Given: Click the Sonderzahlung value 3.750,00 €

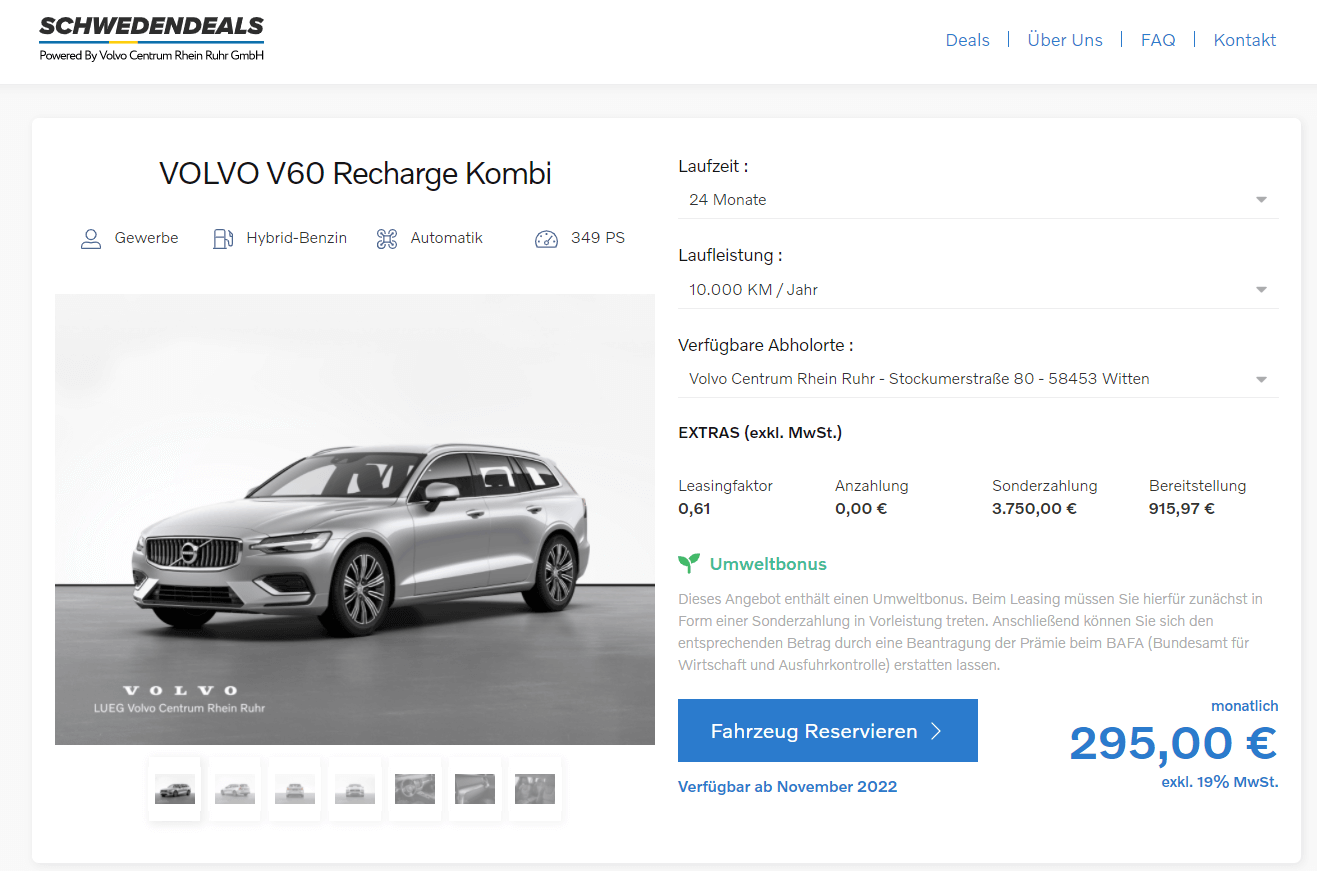Looking at the screenshot, I should click(x=1034, y=508).
